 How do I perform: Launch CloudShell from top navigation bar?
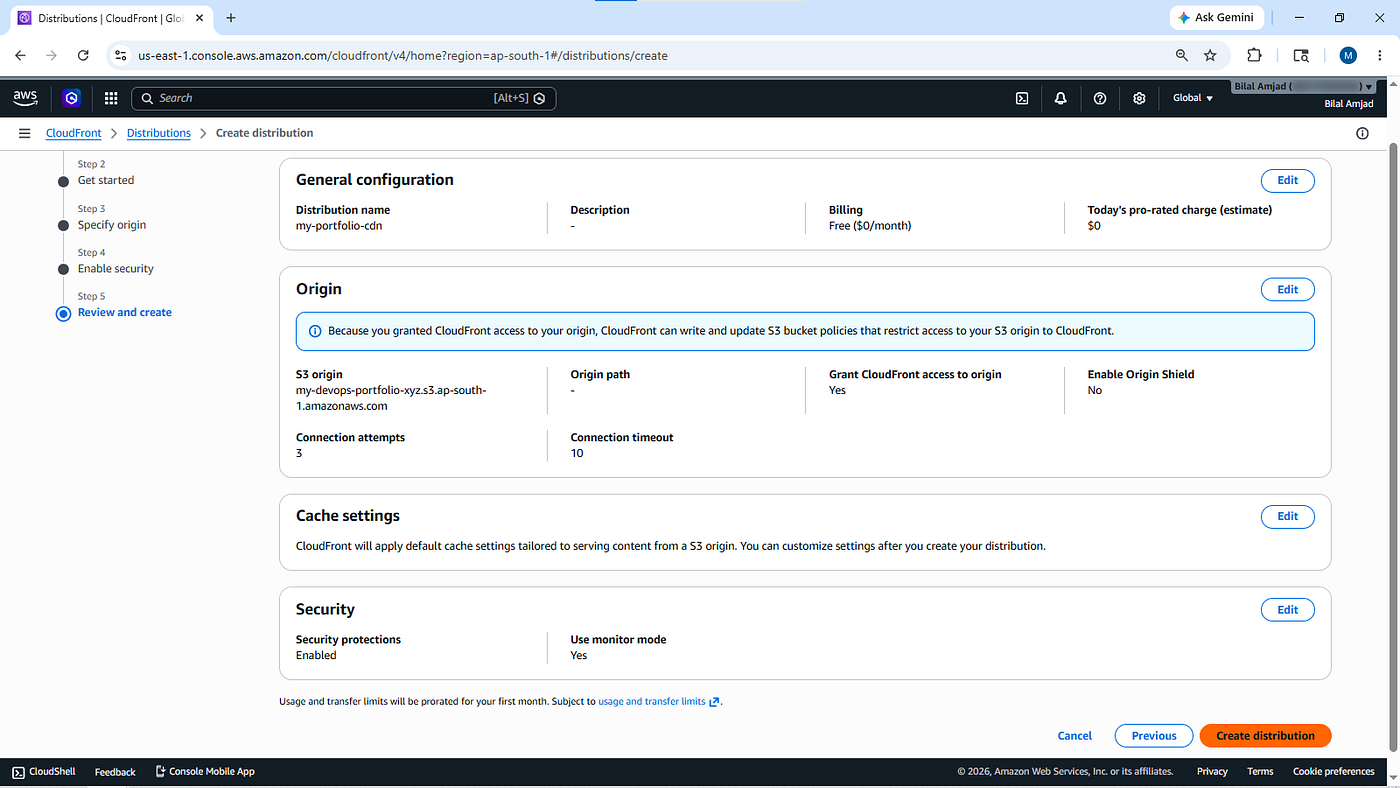(1022, 98)
